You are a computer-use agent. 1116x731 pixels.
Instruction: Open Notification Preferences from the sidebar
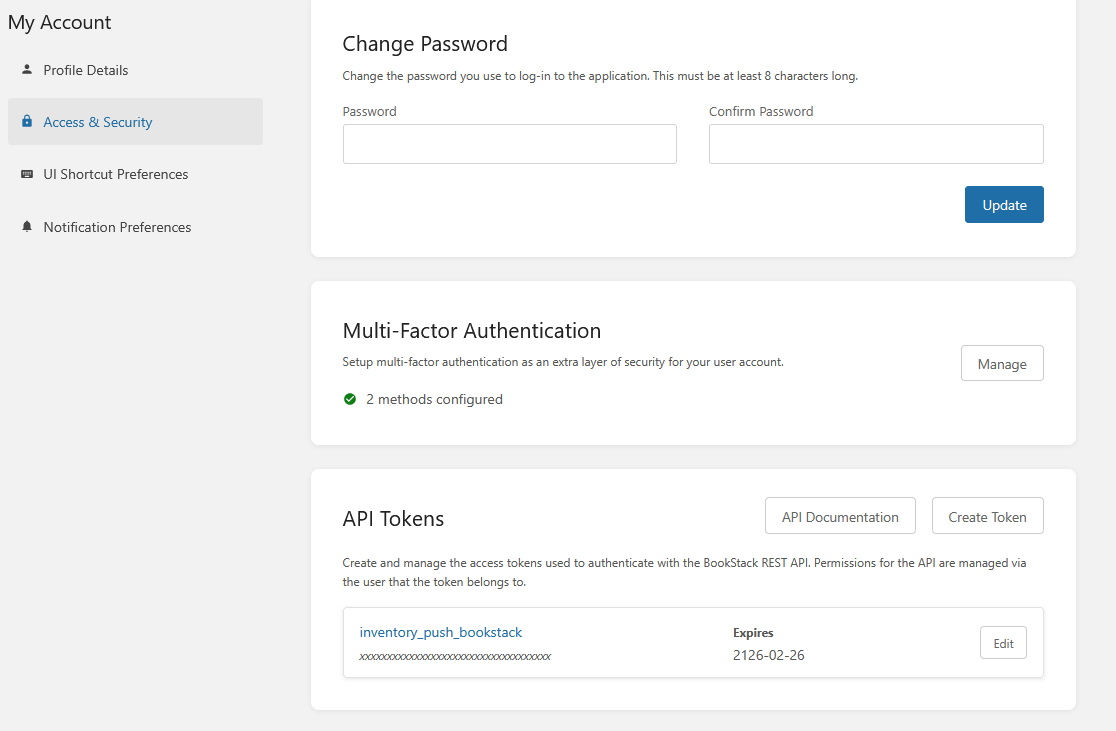tap(117, 227)
